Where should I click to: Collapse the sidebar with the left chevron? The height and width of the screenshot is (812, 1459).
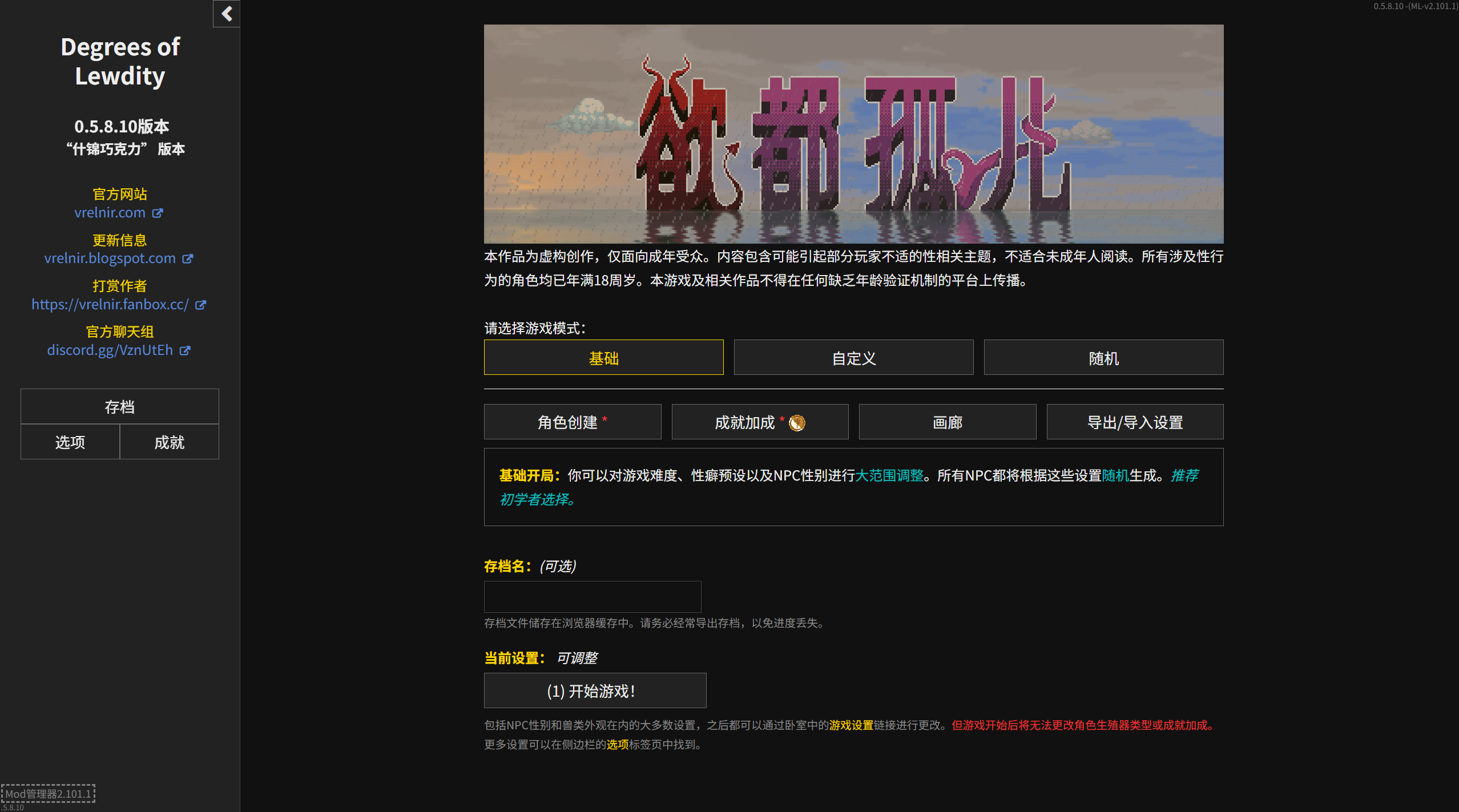click(226, 14)
